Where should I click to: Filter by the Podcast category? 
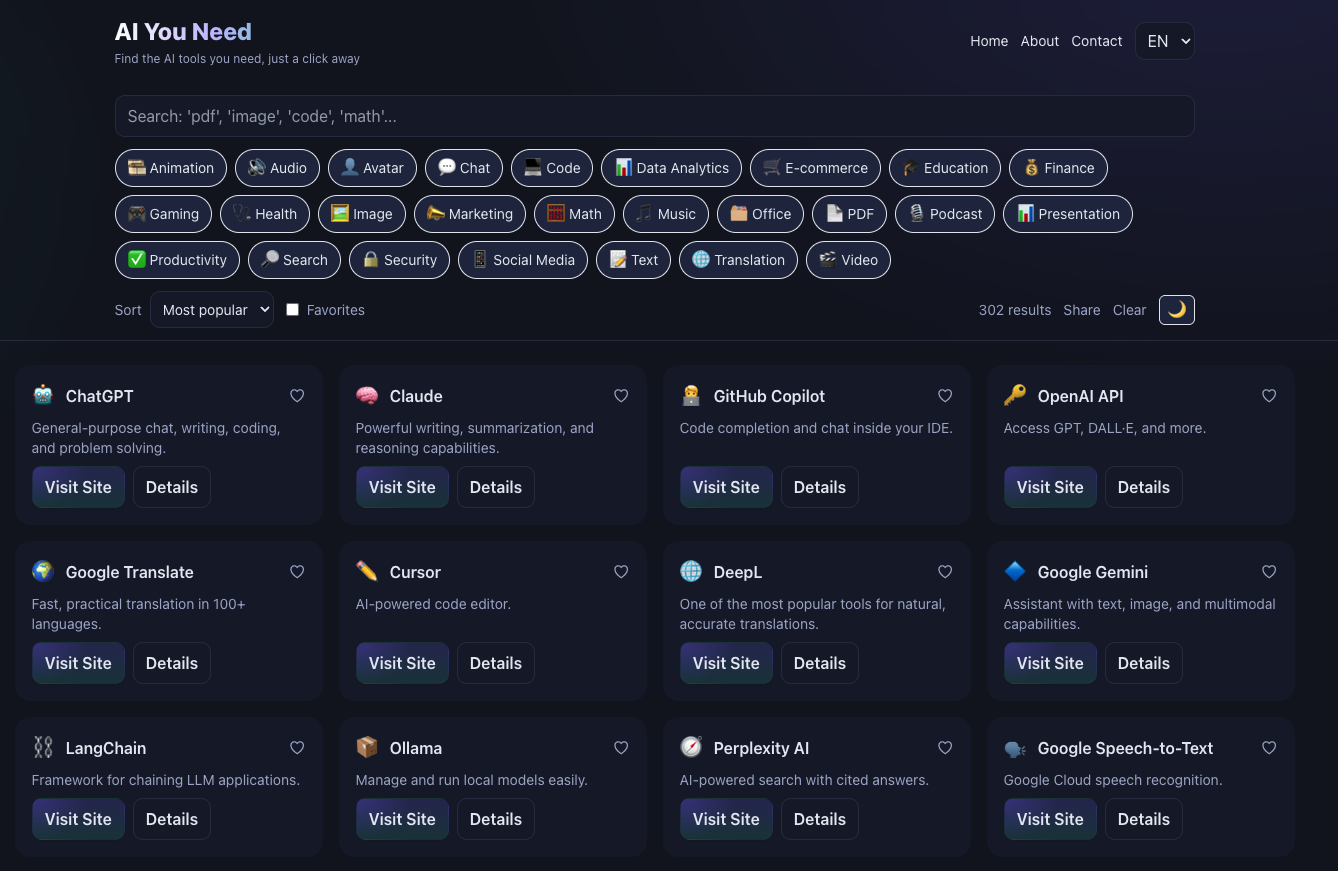pyautogui.click(x=945, y=214)
